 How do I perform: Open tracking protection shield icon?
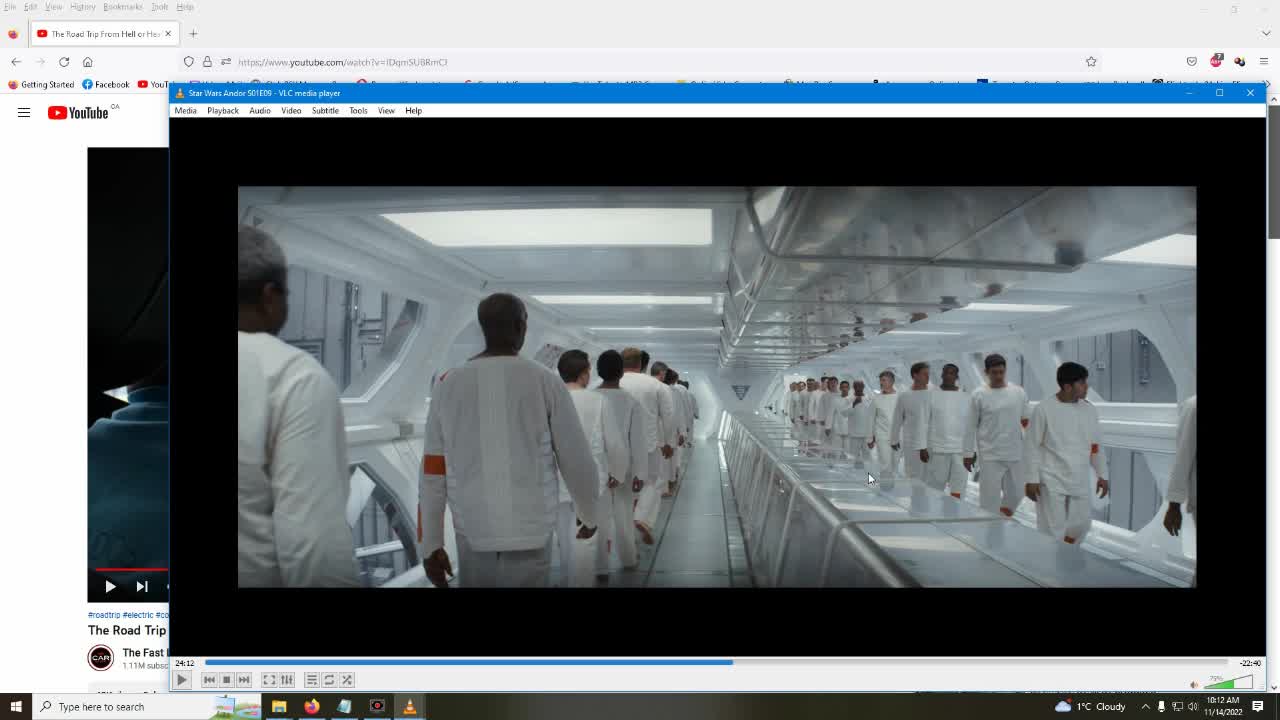[x=188, y=62]
